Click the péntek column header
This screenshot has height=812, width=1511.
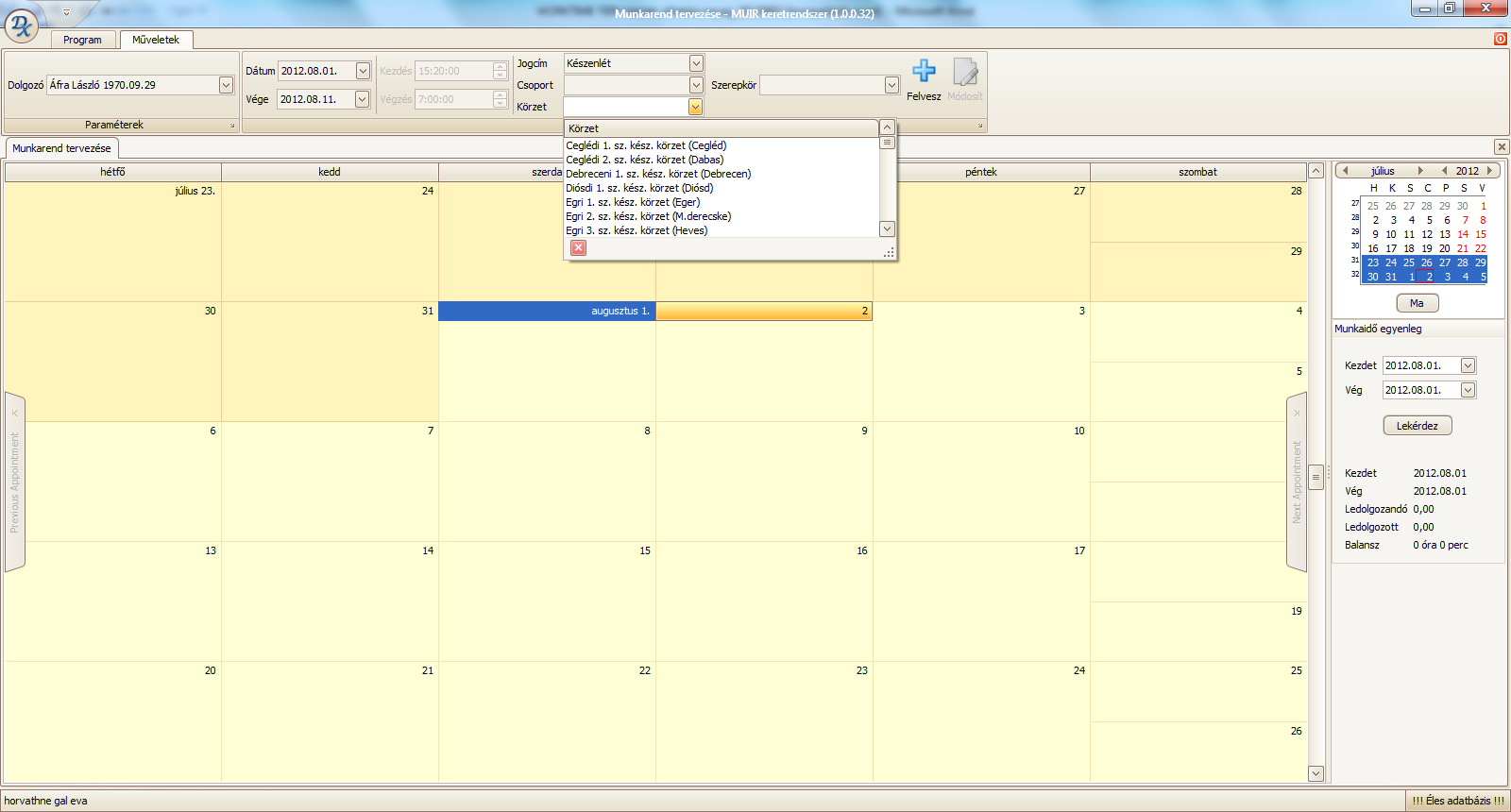click(x=981, y=172)
